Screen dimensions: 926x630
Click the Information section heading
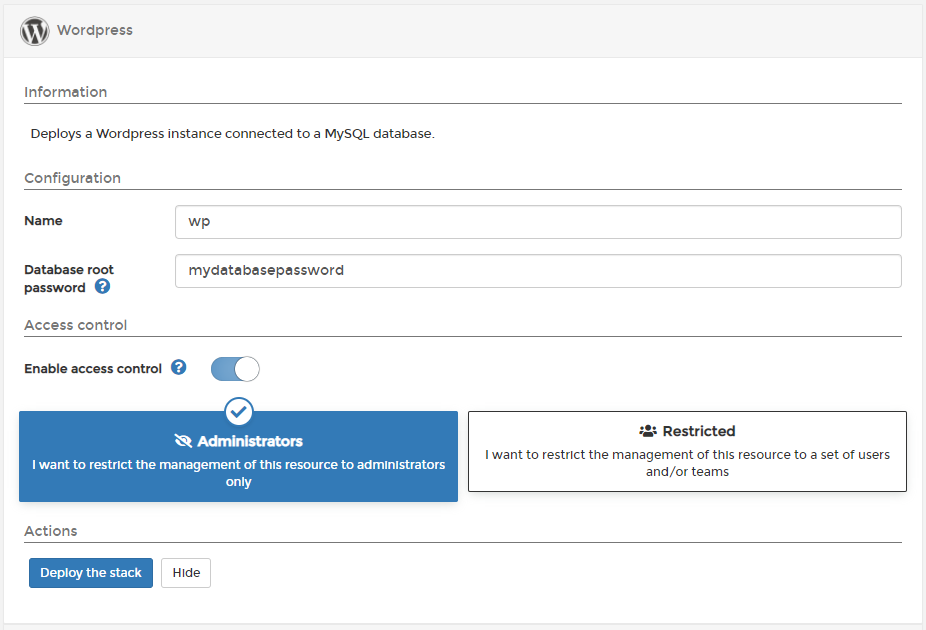(66, 92)
